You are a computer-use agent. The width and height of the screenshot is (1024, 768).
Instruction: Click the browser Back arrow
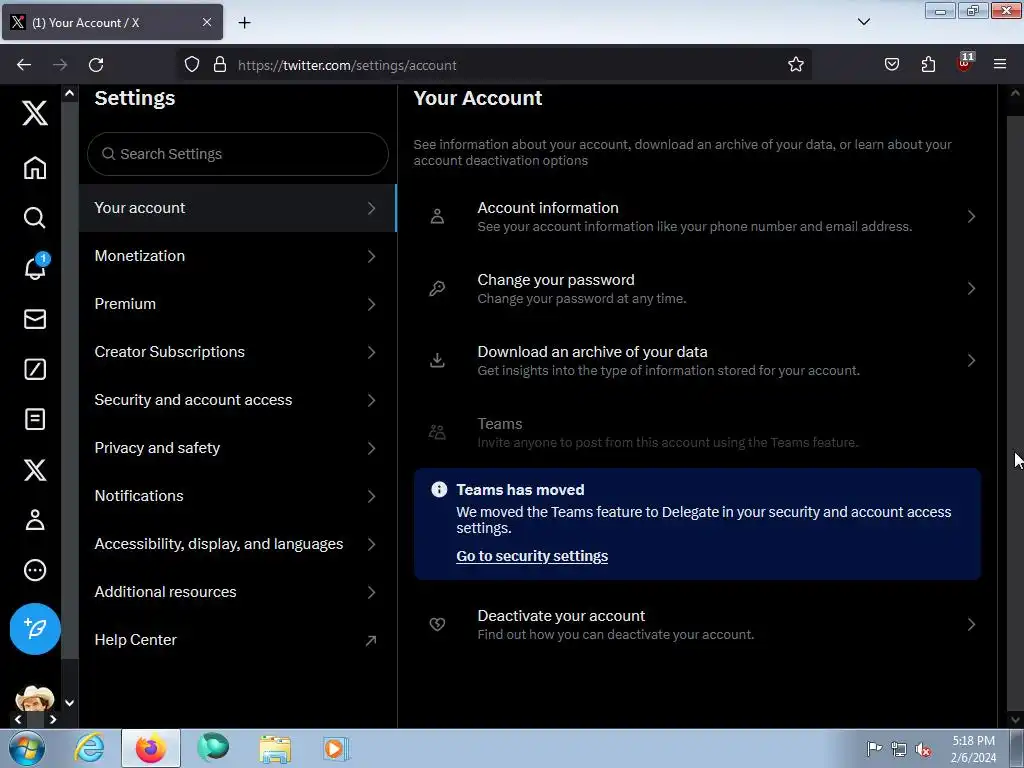click(x=24, y=65)
